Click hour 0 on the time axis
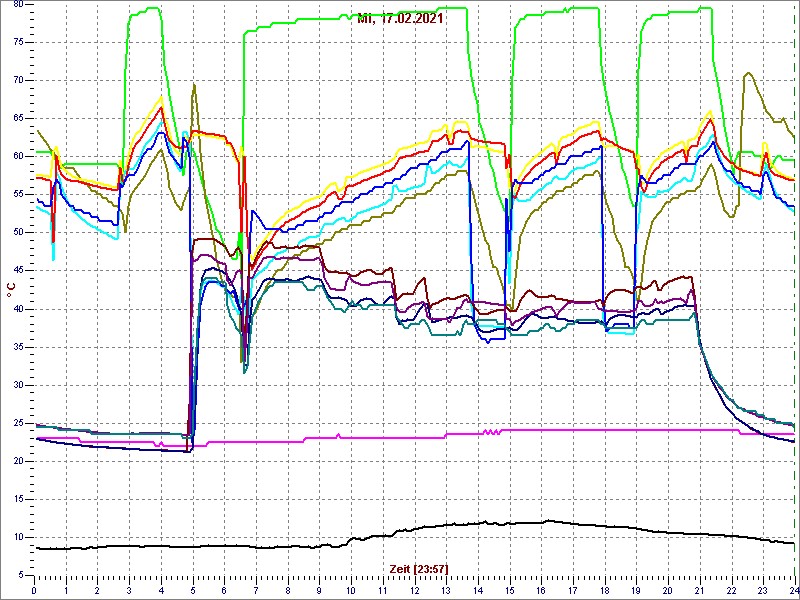Image resolution: width=800 pixels, height=600 pixels. click(34, 590)
